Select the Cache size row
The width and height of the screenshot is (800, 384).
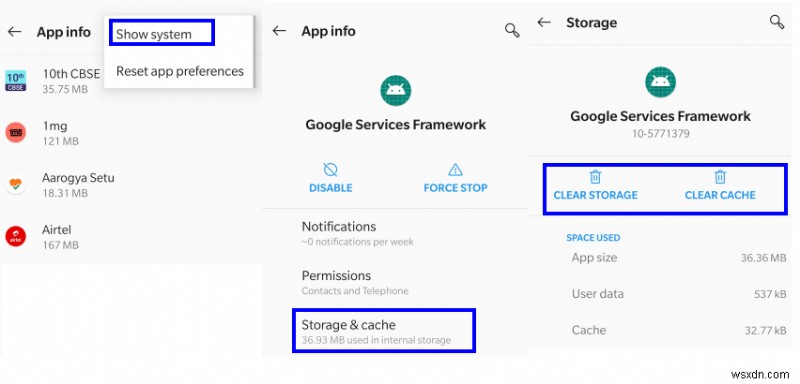tap(679, 330)
